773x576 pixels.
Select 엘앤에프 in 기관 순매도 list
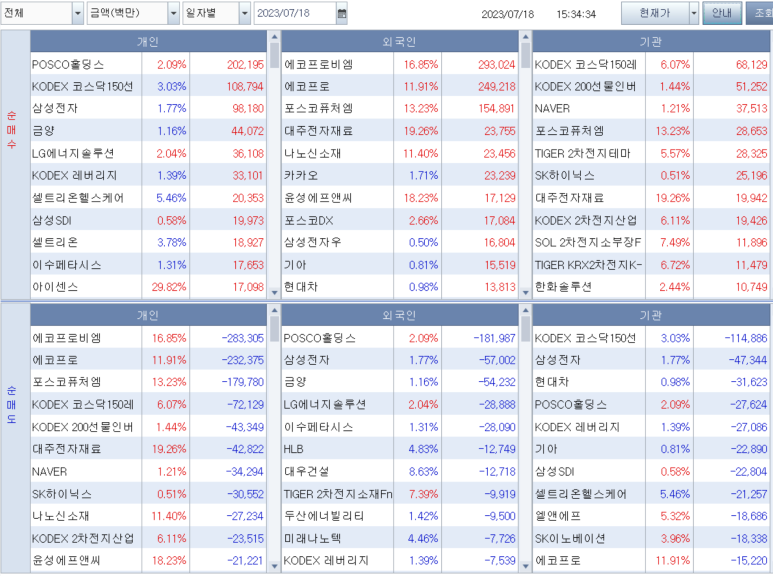[x=558, y=516]
